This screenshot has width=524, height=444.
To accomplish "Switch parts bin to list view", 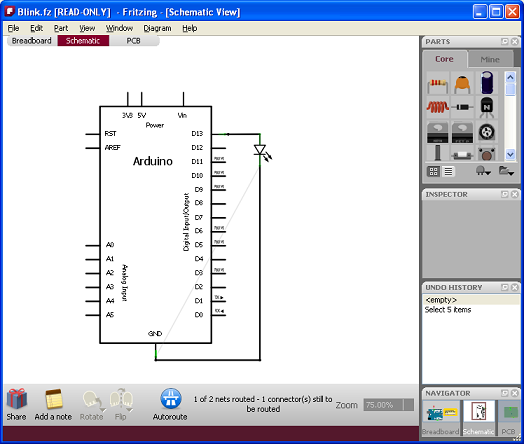I will pyautogui.click(x=448, y=171).
